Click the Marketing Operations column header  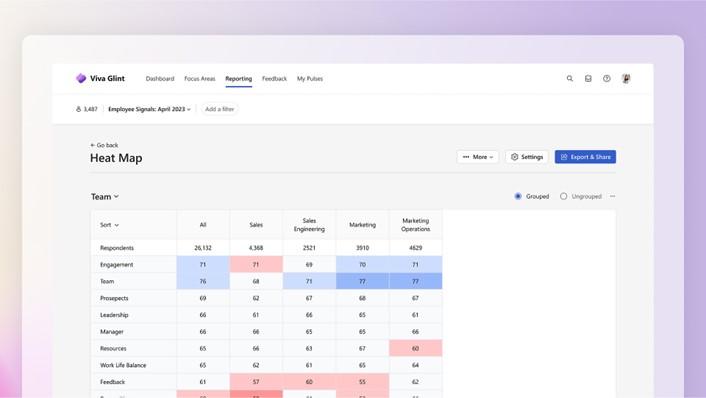(416, 225)
